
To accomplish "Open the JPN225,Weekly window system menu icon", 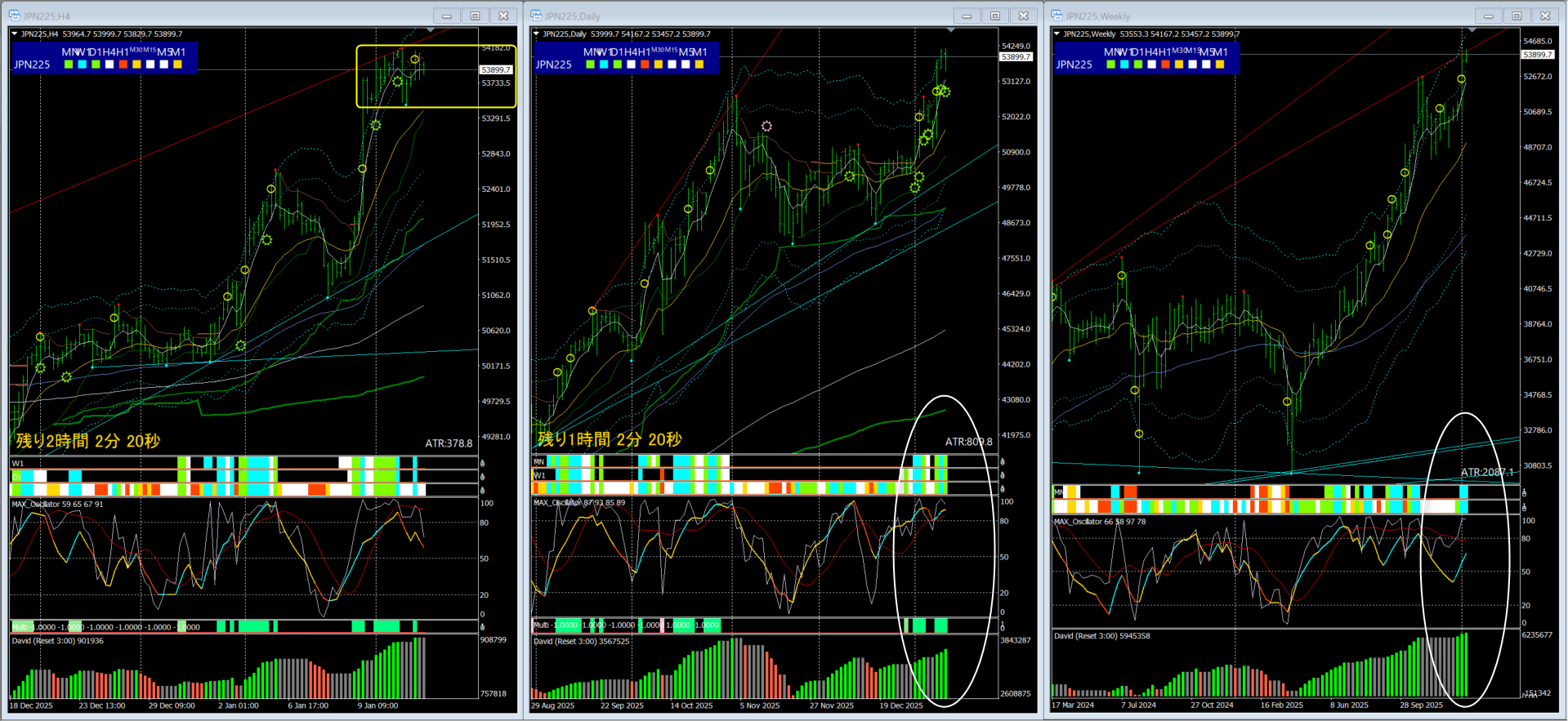I will 1057,16.
